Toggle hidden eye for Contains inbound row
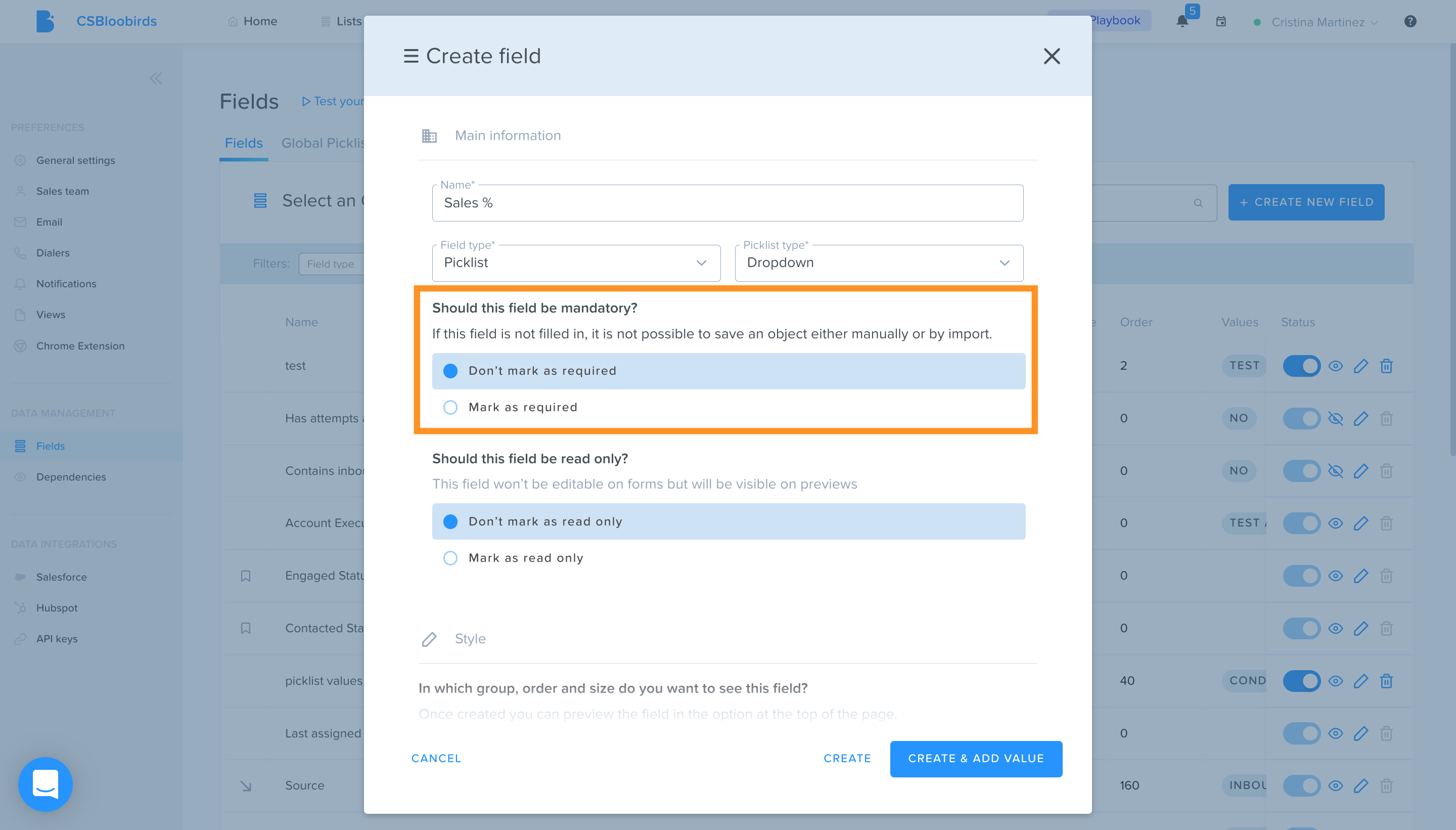 point(1335,471)
